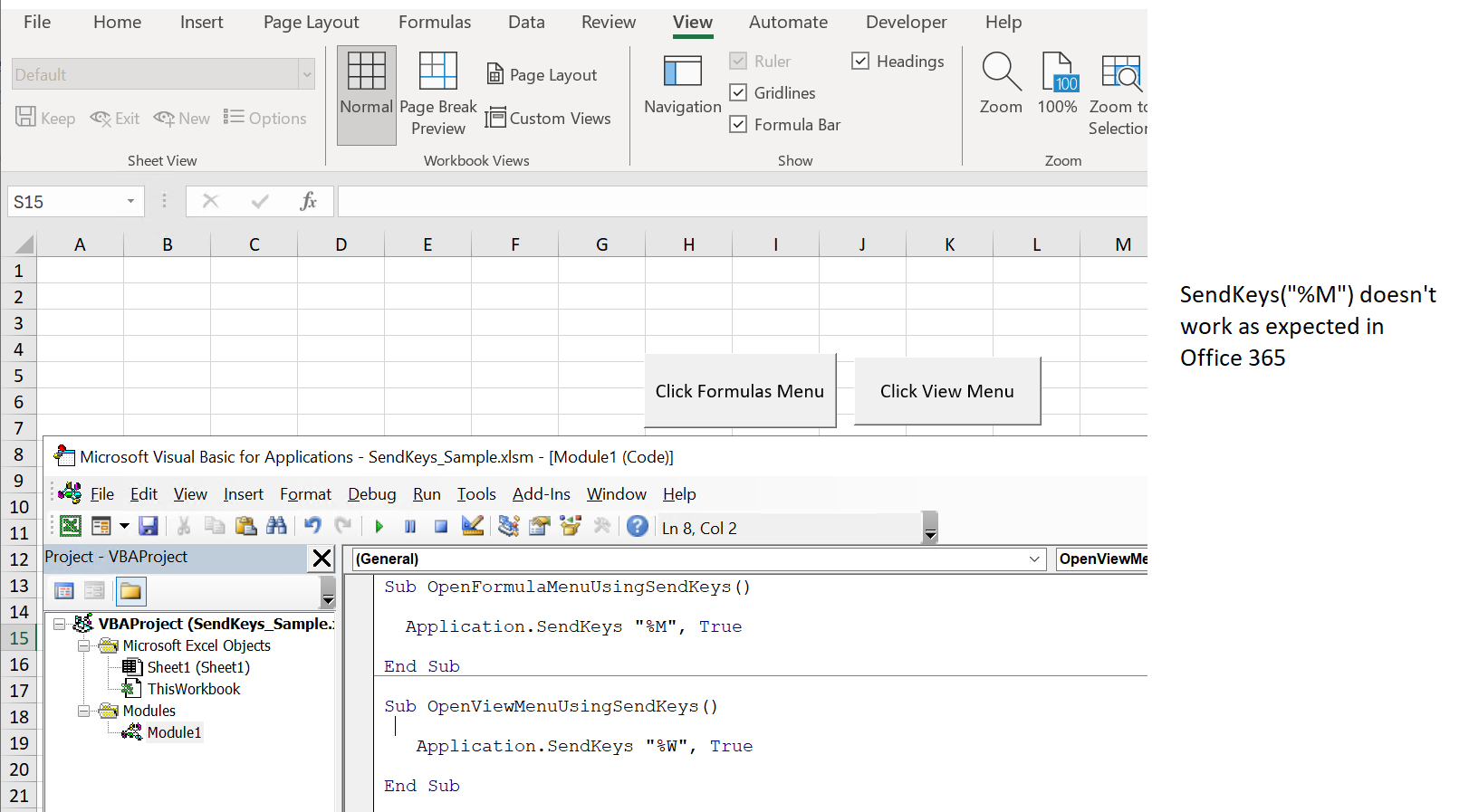
Task: Collapse the Modules folder
Action: coord(83,711)
